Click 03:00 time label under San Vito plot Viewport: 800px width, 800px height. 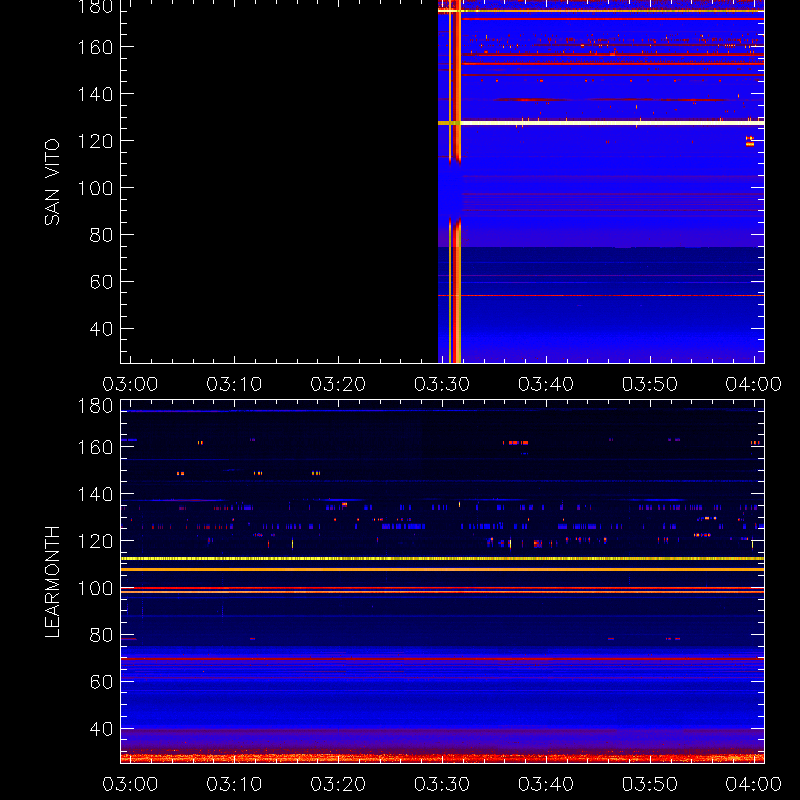pyautogui.click(x=130, y=384)
